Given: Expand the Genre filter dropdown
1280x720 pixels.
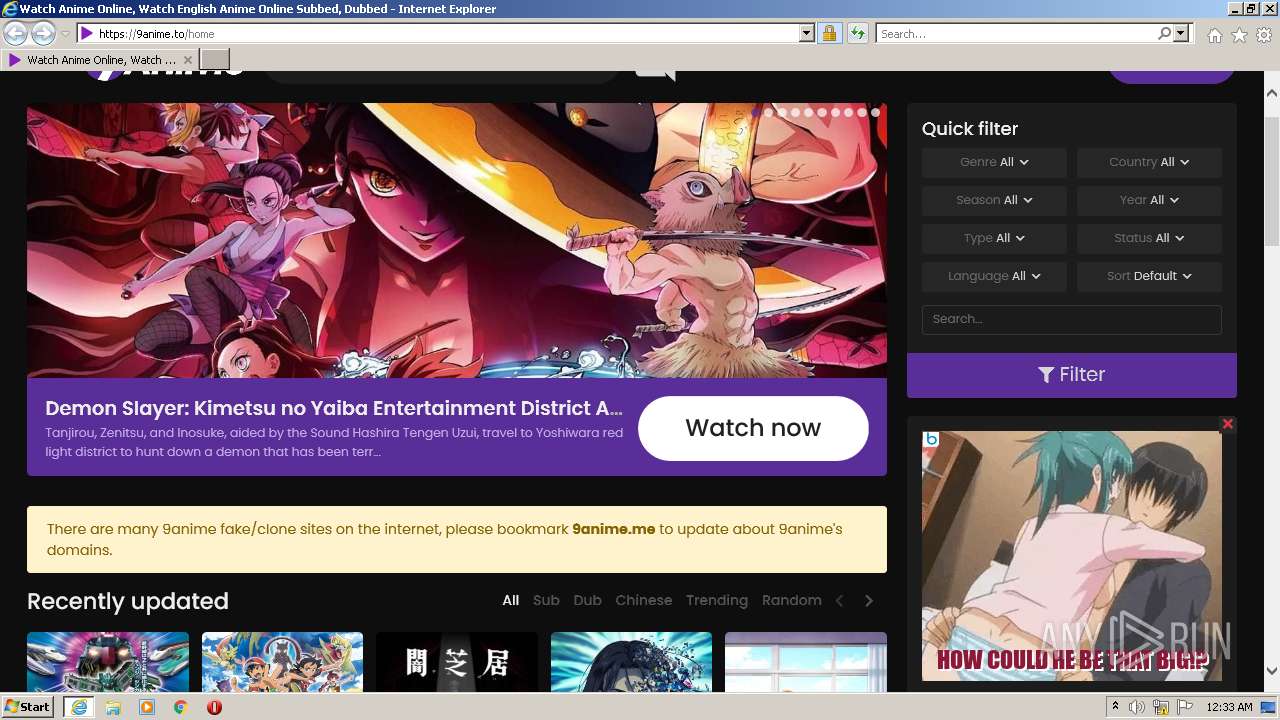Looking at the screenshot, I should [994, 162].
